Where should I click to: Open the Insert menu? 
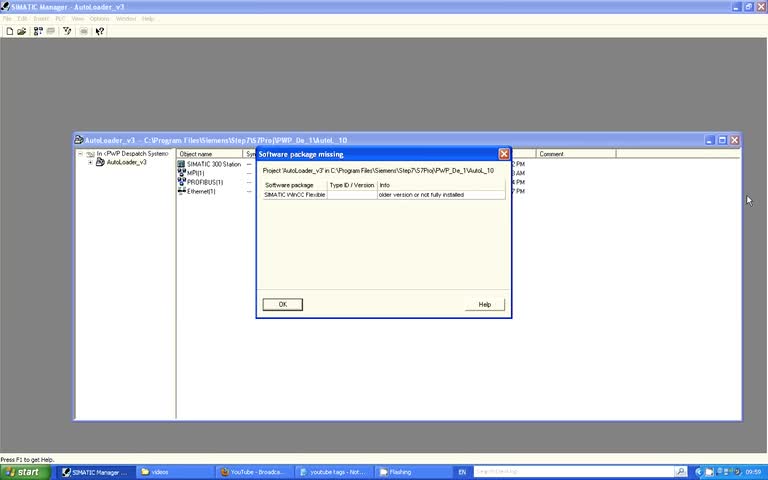pos(41,19)
